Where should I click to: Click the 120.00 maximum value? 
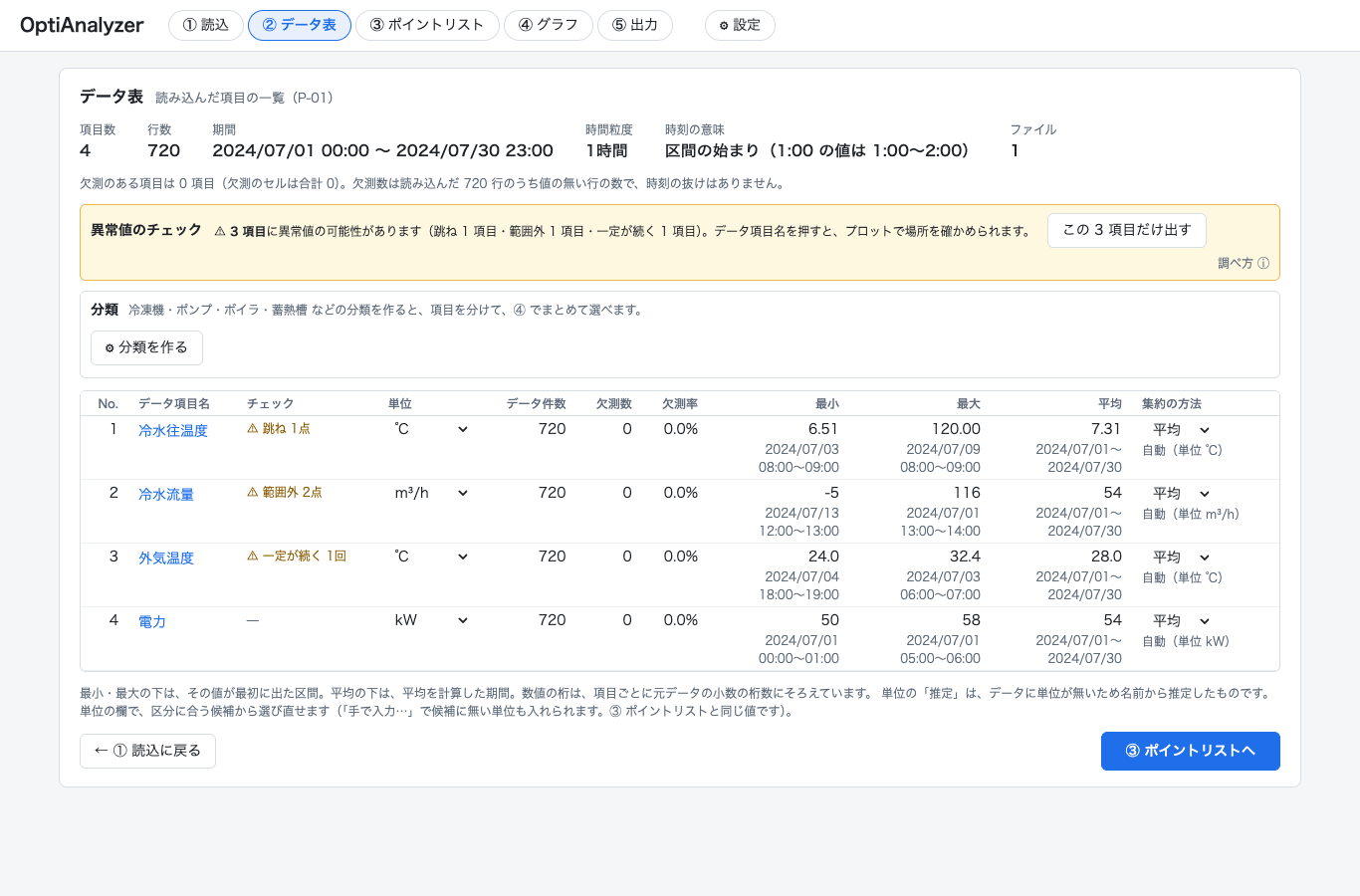(956, 429)
